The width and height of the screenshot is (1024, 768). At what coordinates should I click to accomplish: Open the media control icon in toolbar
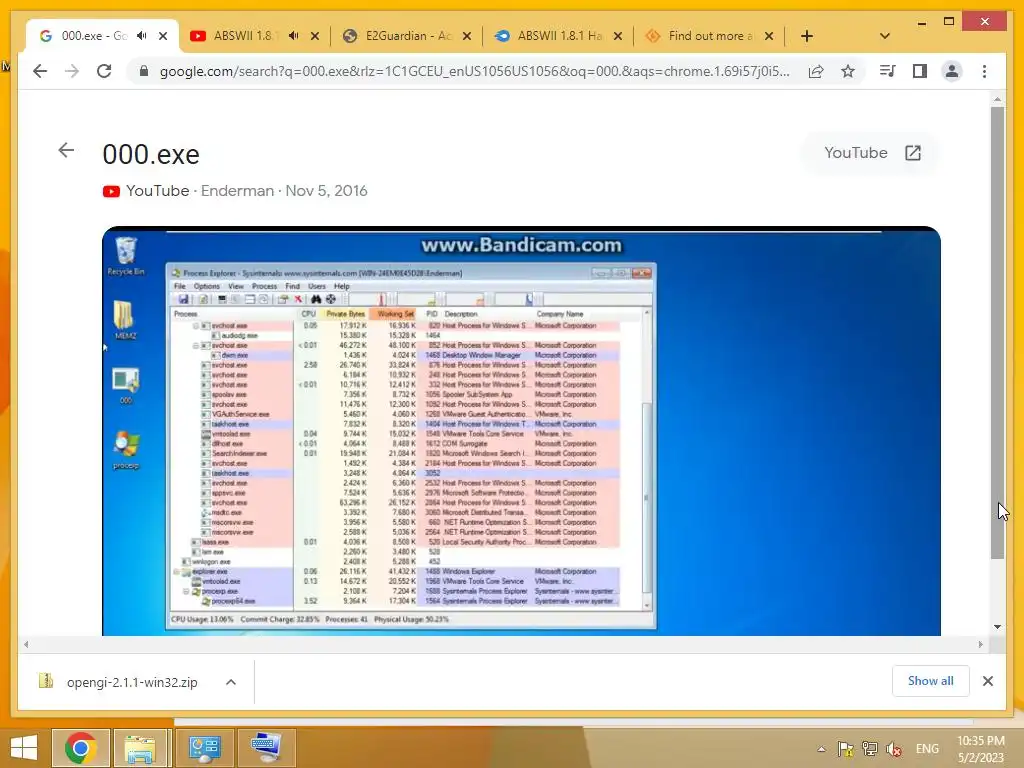click(x=888, y=71)
